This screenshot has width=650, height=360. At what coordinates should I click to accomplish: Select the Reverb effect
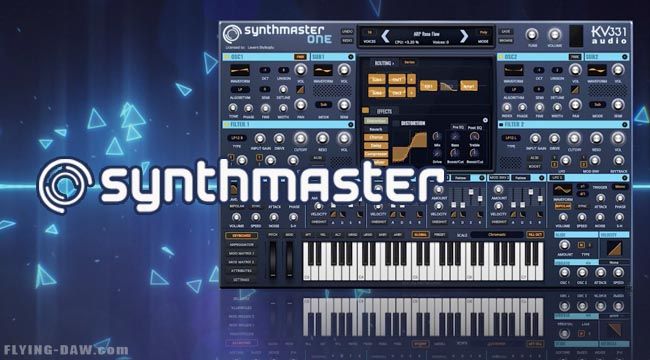376,129
